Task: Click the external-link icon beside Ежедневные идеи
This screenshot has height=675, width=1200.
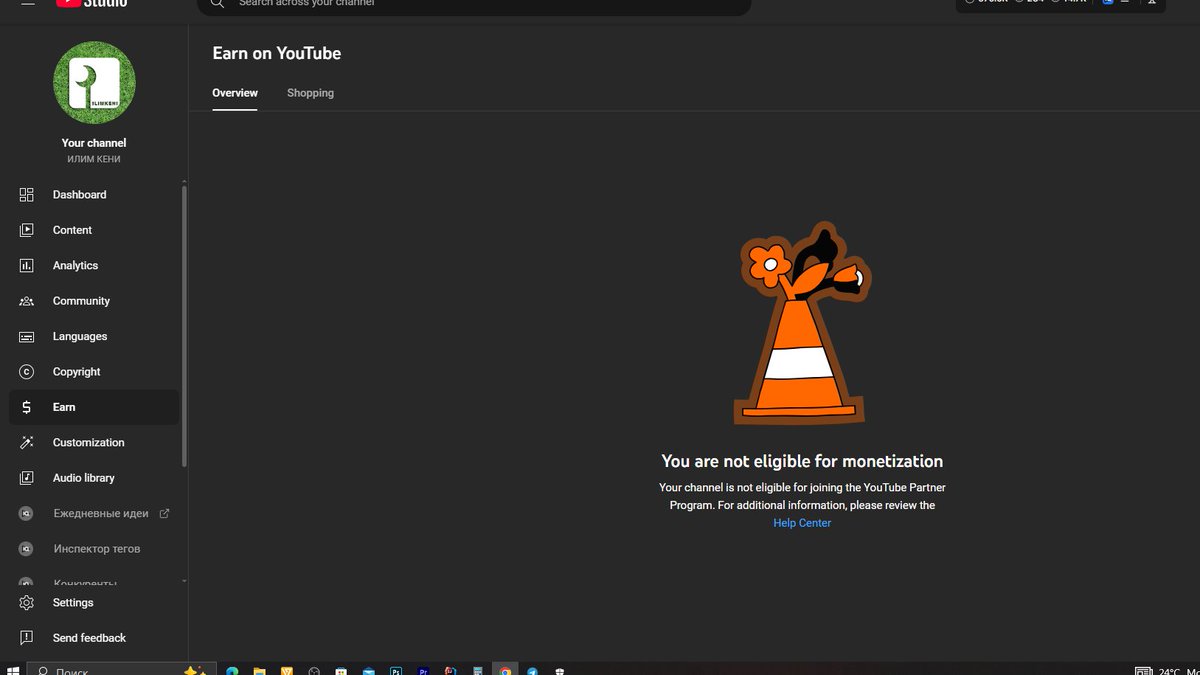Action: (164, 513)
